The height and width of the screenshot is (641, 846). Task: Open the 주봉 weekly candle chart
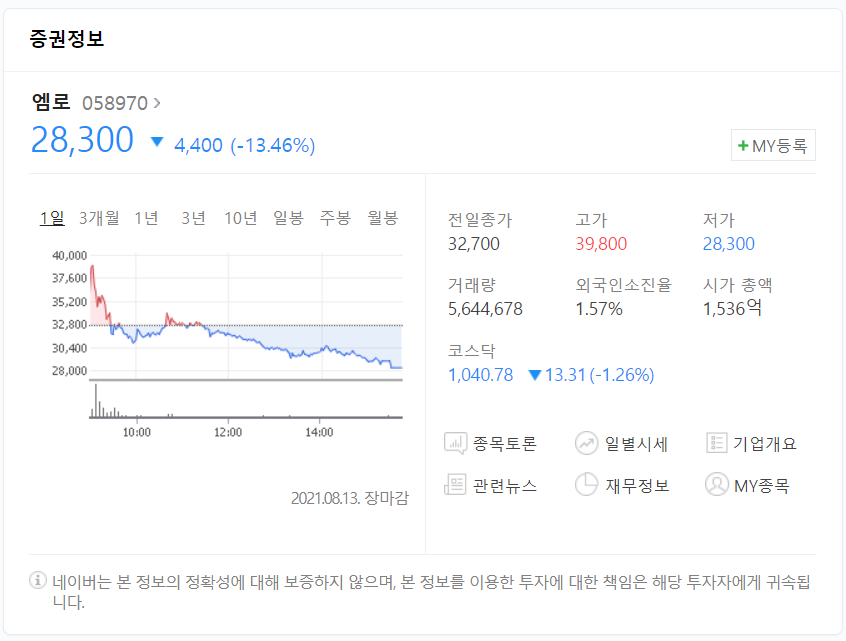coord(335,218)
